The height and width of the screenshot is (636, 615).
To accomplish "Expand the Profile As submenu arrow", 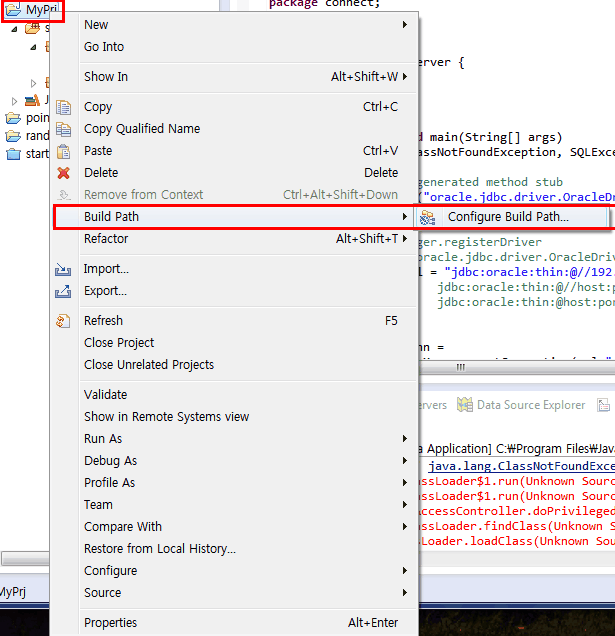I will (x=404, y=482).
